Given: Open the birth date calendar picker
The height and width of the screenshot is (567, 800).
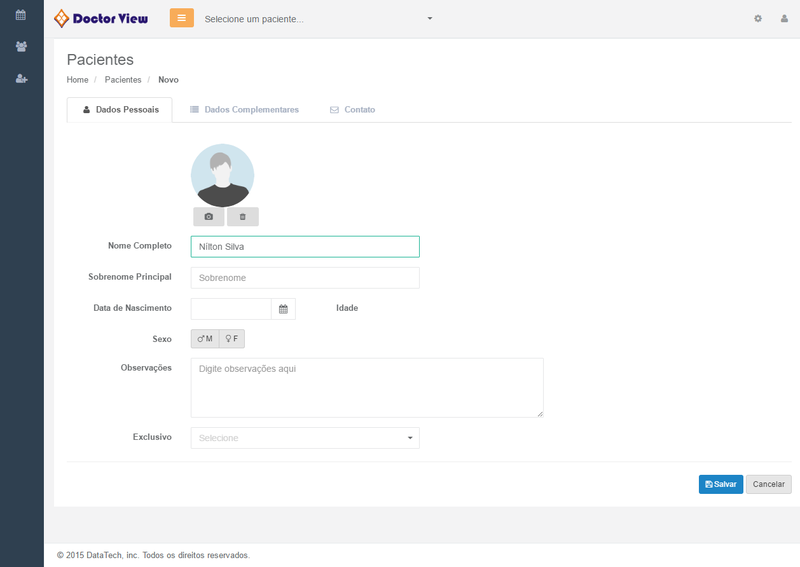Looking at the screenshot, I should coord(283,309).
